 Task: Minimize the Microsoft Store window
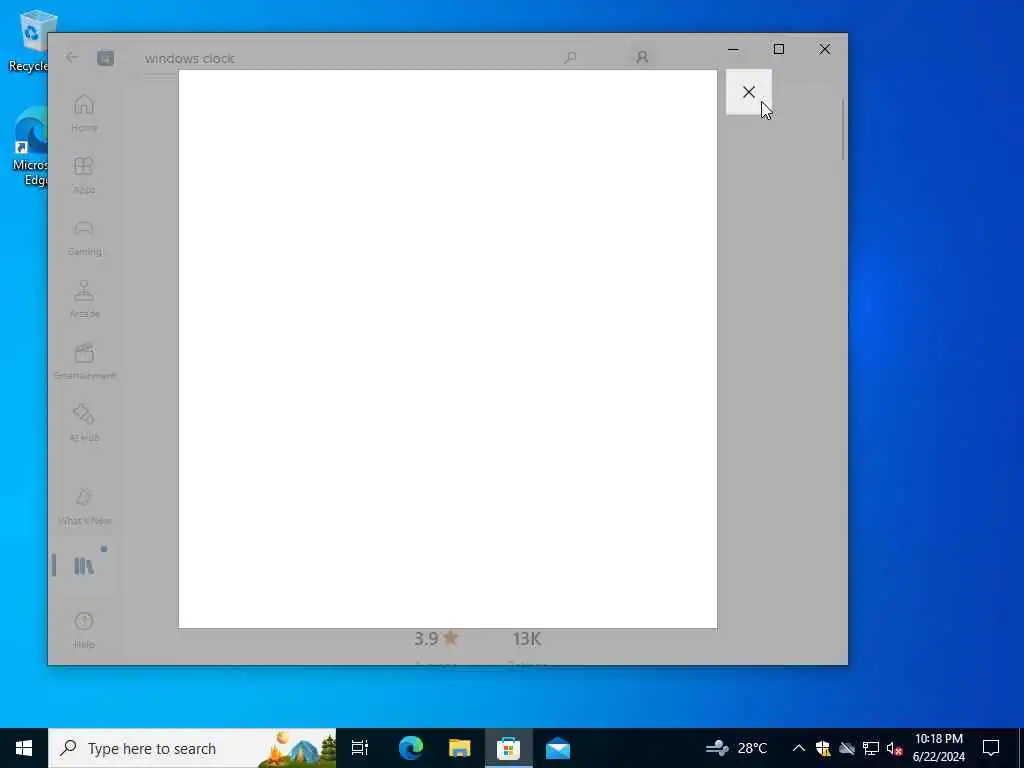[733, 49]
